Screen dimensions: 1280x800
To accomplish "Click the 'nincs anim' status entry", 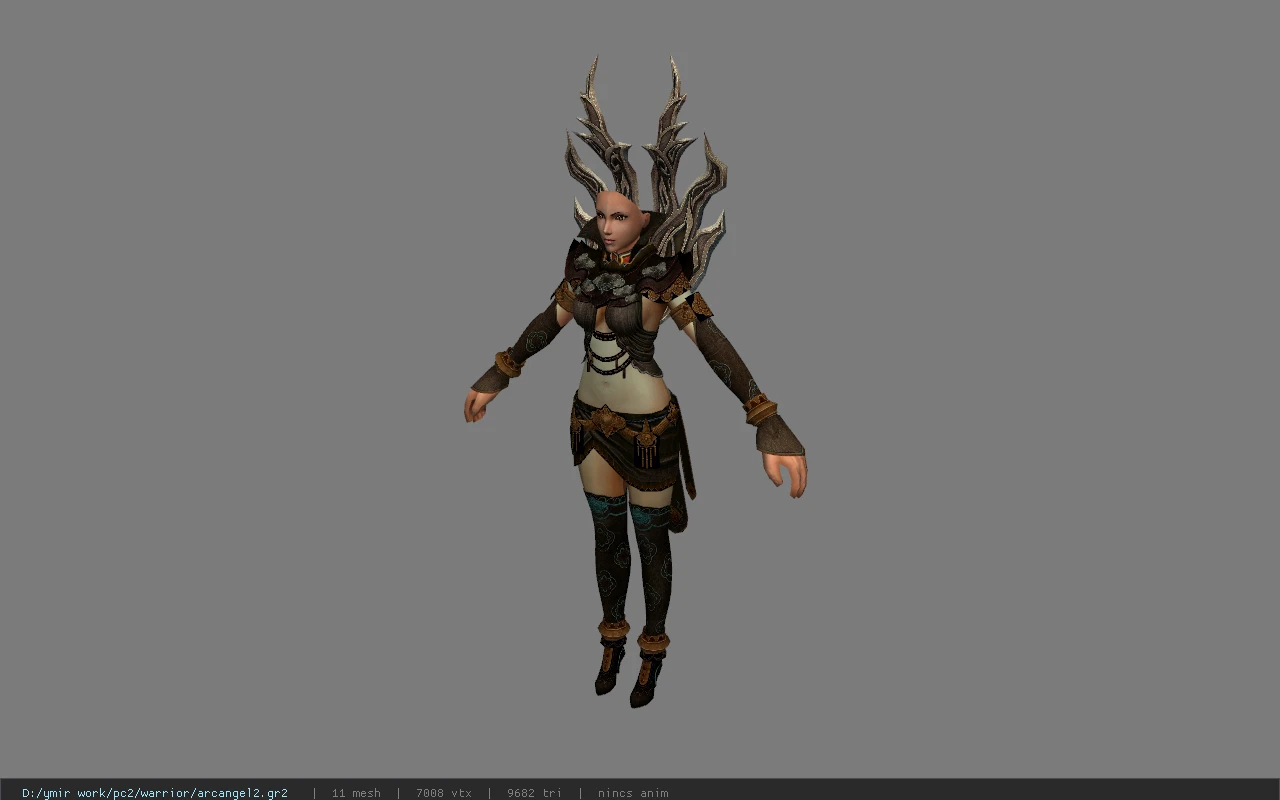I will pyautogui.click(x=633, y=793).
